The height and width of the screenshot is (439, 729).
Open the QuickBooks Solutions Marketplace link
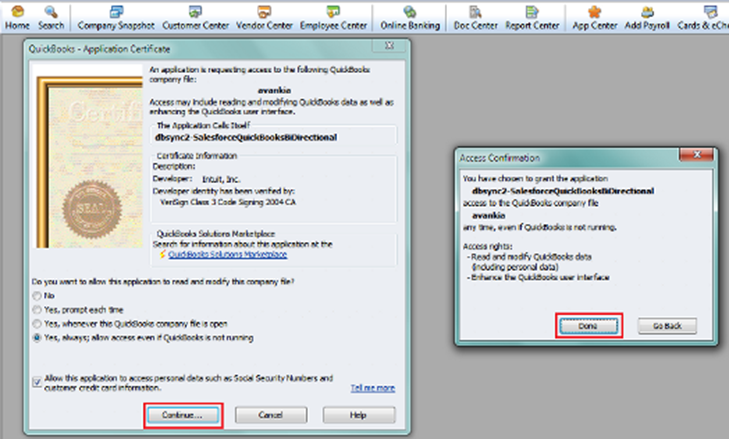tap(227, 255)
